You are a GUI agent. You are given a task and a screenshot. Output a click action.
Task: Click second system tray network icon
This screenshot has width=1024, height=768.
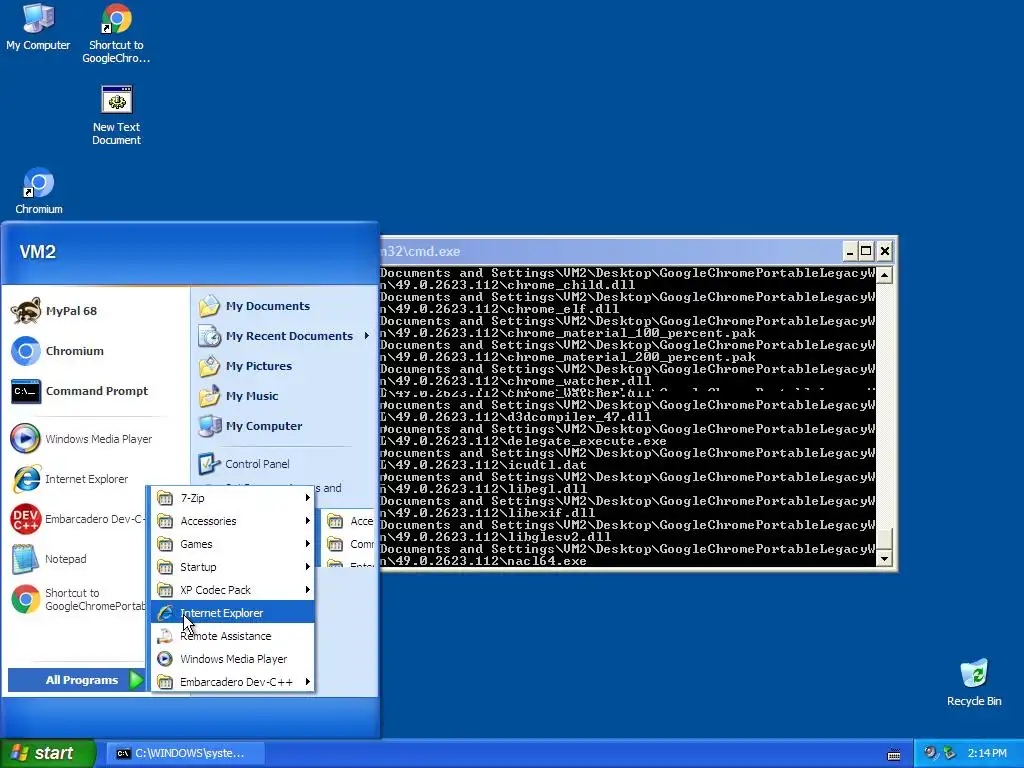(950, 753)
